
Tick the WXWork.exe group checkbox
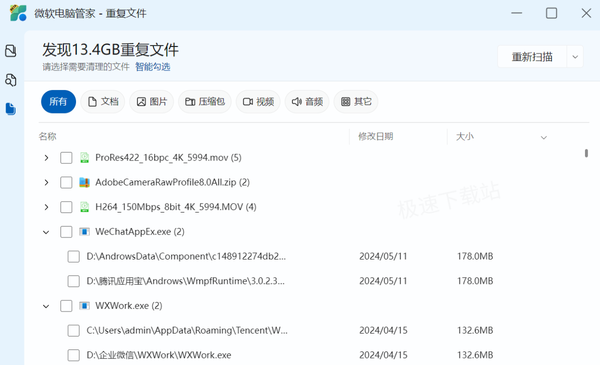(x=66, y=306)
